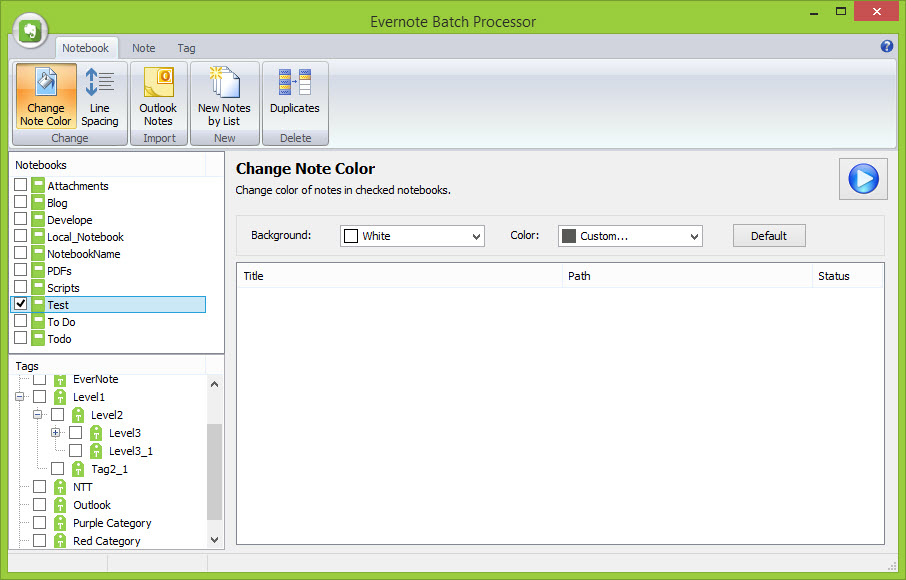Sort by the Path column header
906x580 pixels.
687,276
